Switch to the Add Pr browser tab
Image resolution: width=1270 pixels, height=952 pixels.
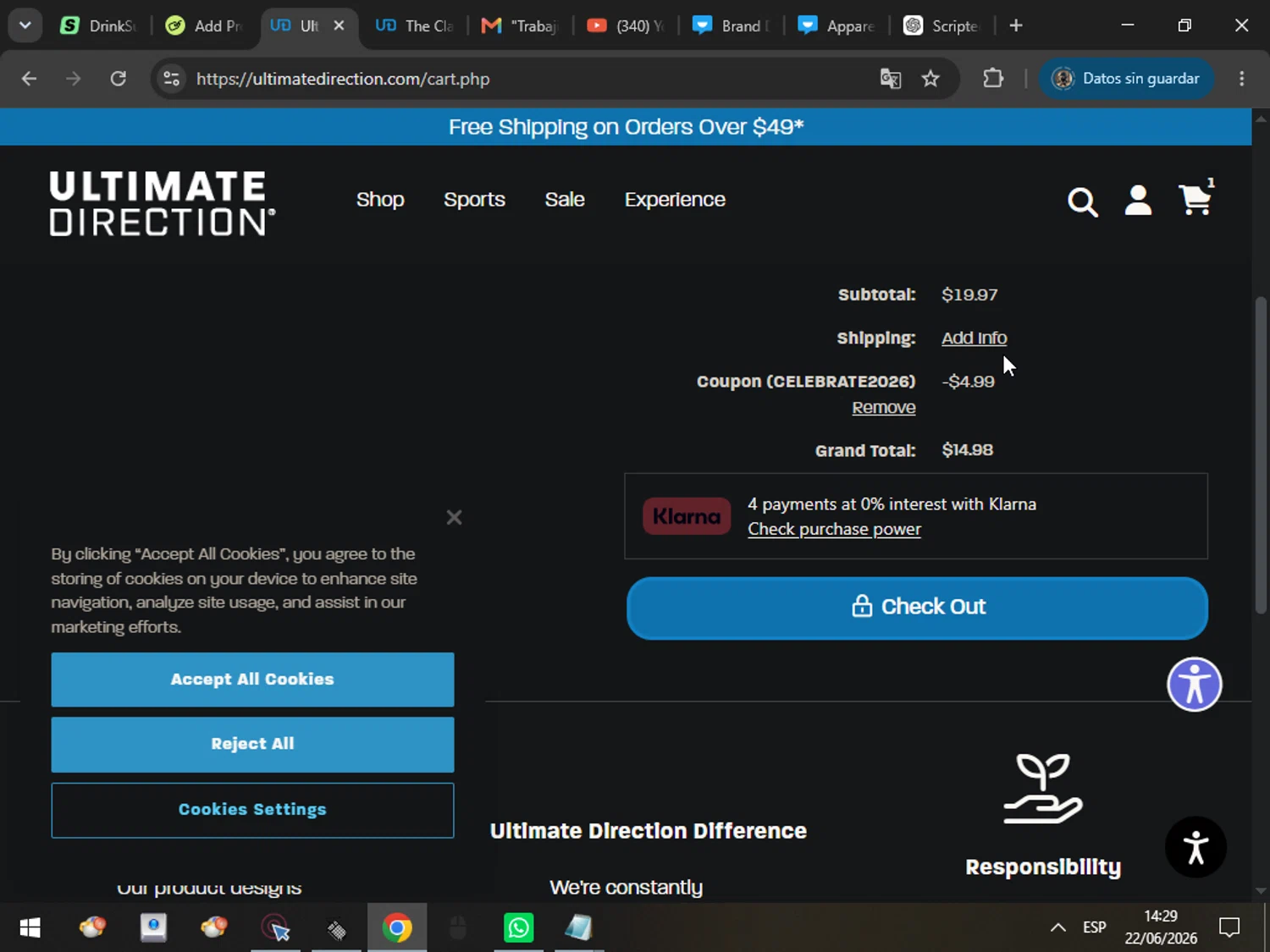coord(205,26)
